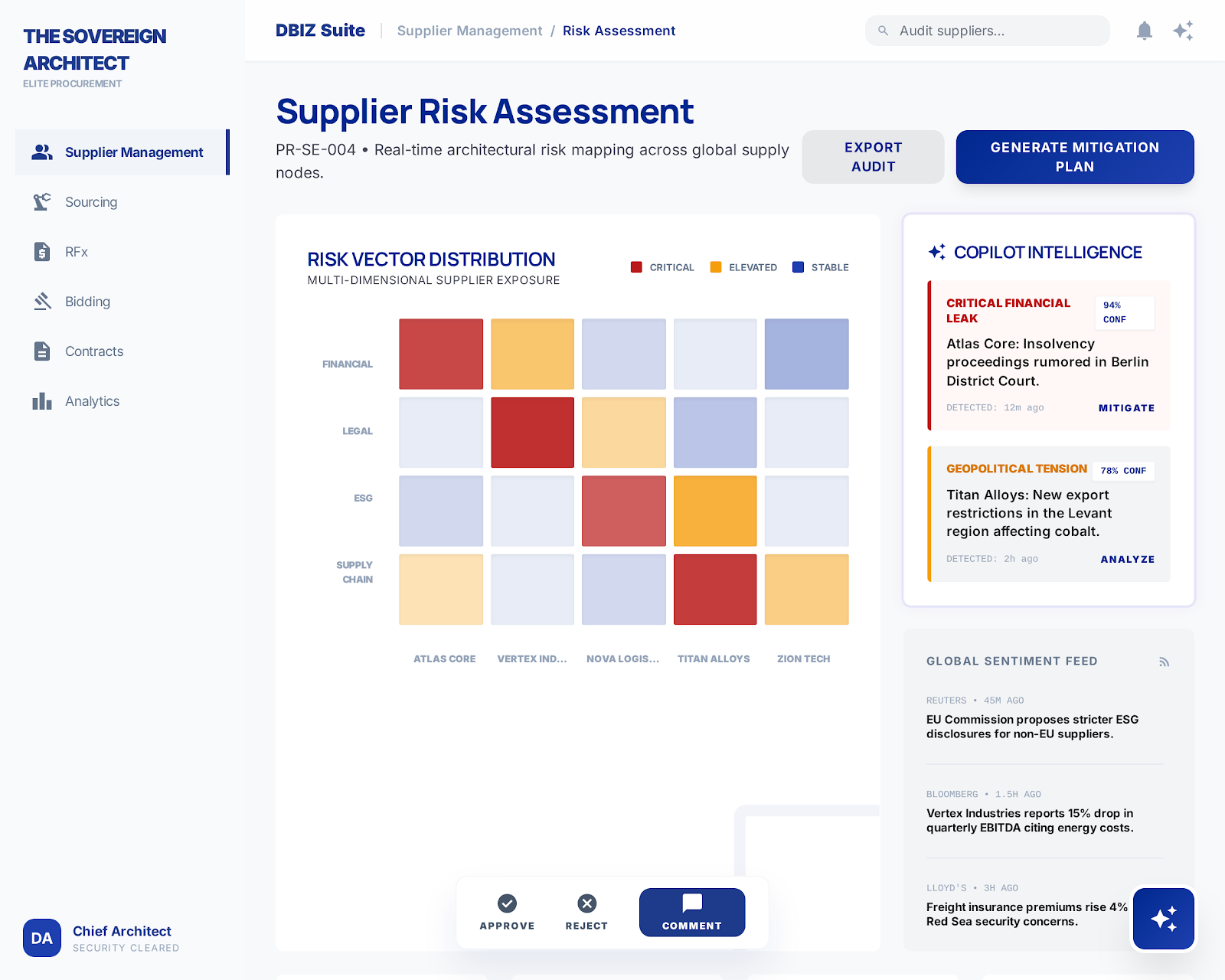Open the AI sparkle icon in header
1225x980 pixels.
tap(1183, 31)
